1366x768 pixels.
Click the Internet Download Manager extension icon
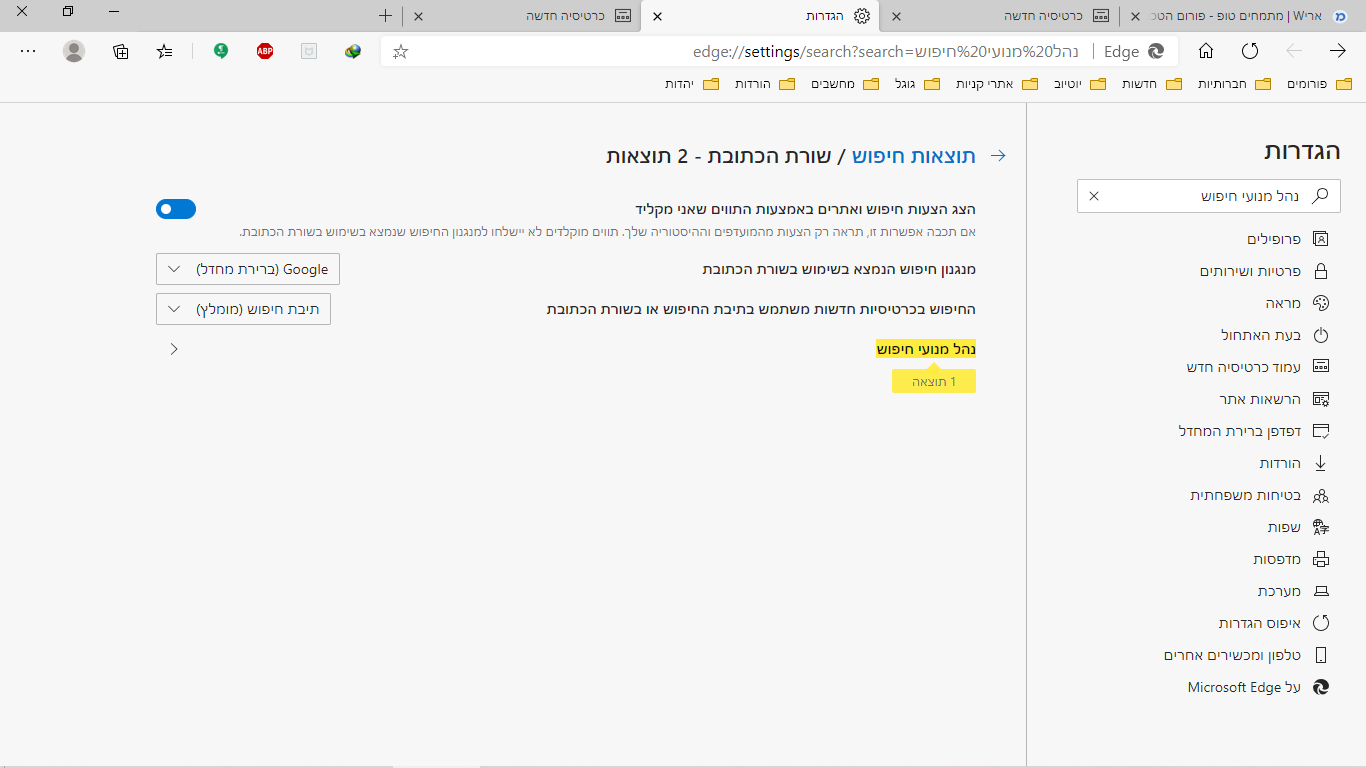(x=353, y=51)
